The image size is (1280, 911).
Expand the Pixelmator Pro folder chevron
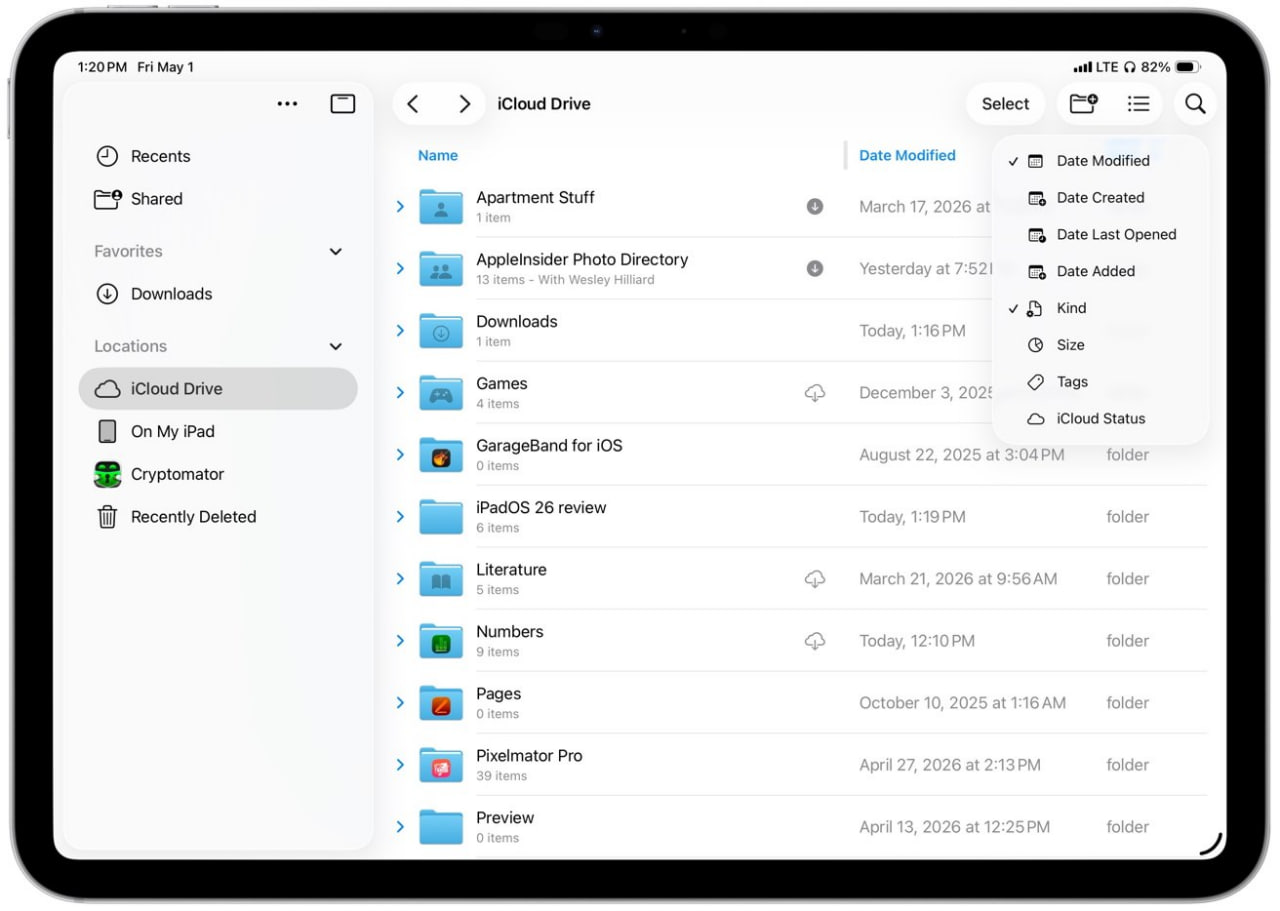pos(400,764)
